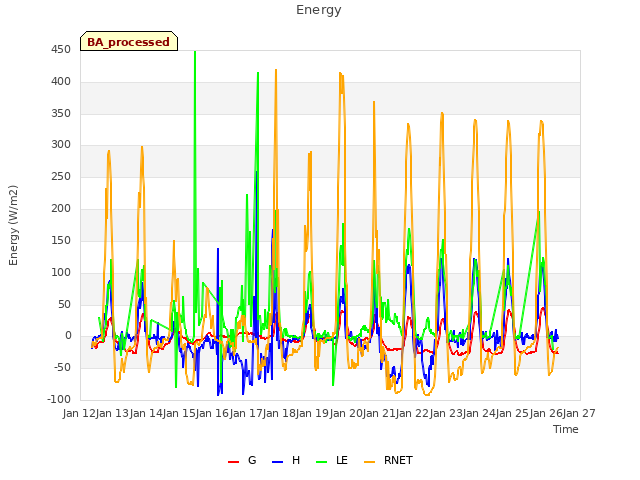Click the green LE spike peak at 450
Viewport: 640px width, 480px height.
195,52
